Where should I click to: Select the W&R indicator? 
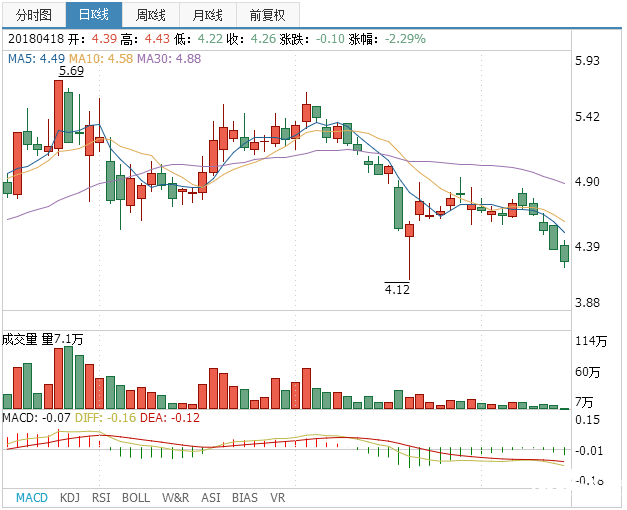click(176, 498)
